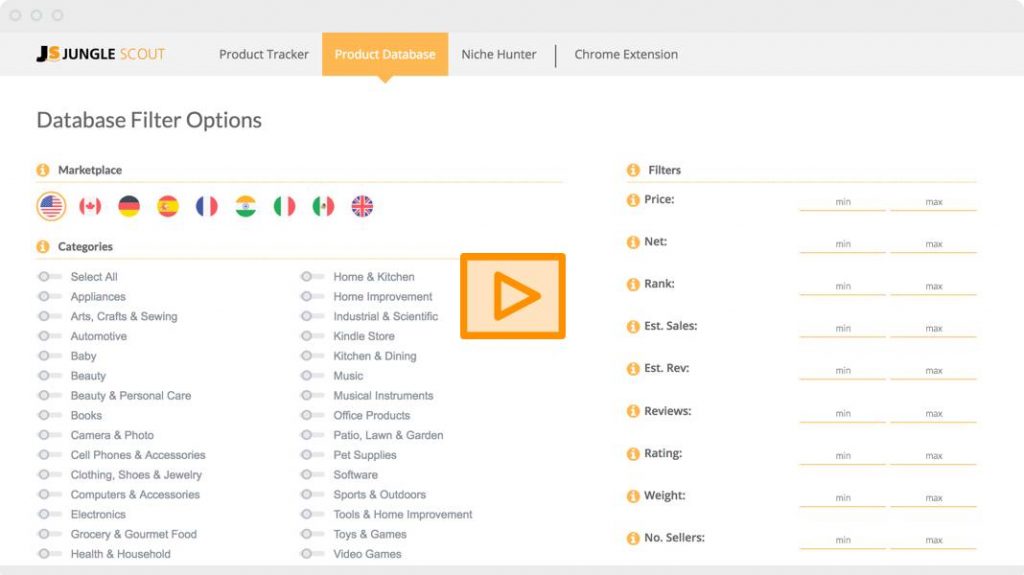
Task: Click the Est. Sales info icon
Action: click(x=633, y=327)
